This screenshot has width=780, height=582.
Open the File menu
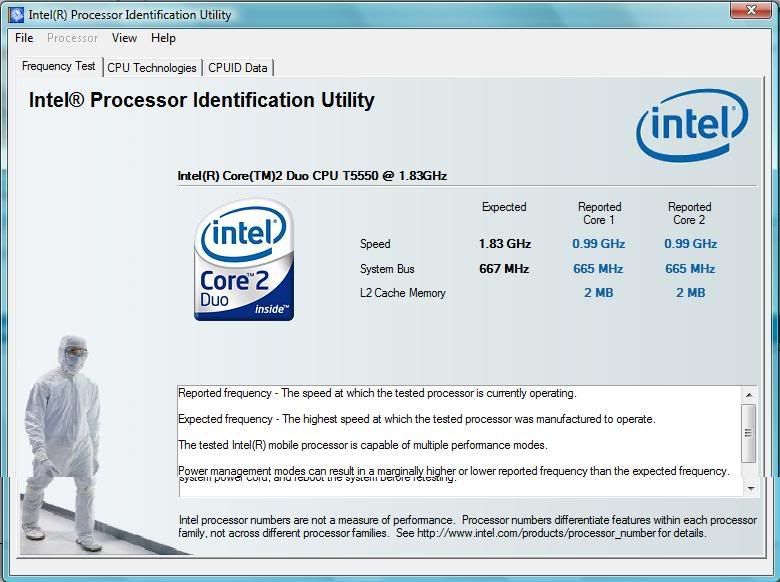(x=24, y=38)
